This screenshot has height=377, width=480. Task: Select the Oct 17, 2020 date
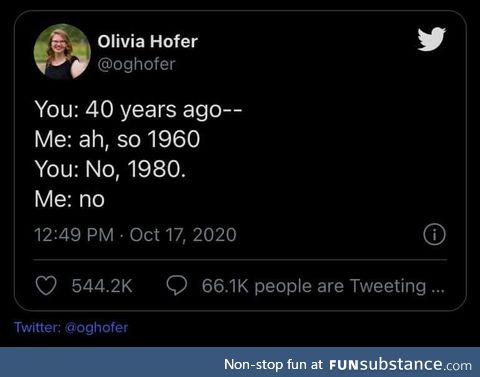[183, 235]
